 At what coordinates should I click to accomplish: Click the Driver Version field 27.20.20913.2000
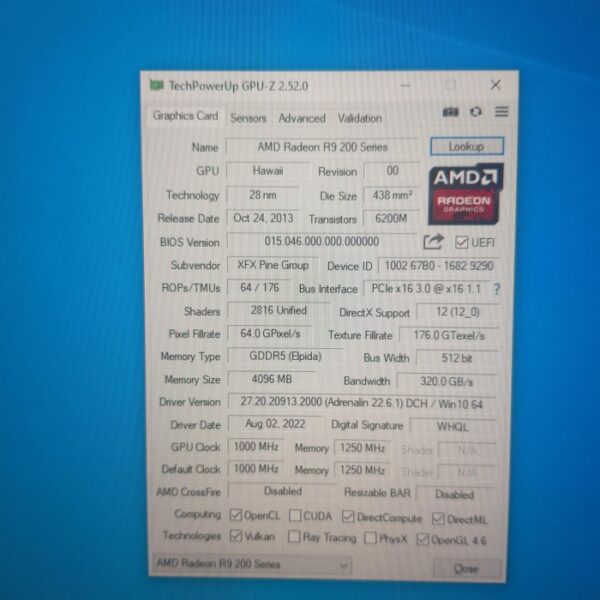pos(362,403)
